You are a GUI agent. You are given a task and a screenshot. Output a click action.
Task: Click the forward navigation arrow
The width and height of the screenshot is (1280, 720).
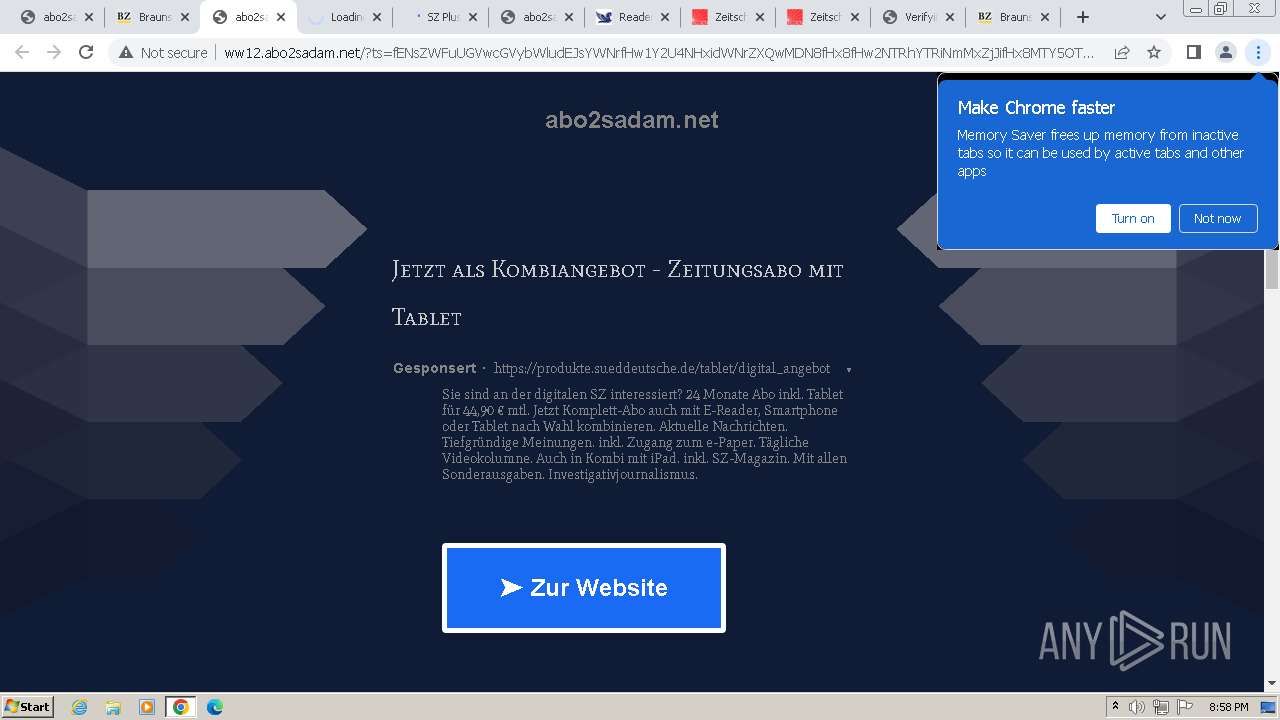coord(54,52)
